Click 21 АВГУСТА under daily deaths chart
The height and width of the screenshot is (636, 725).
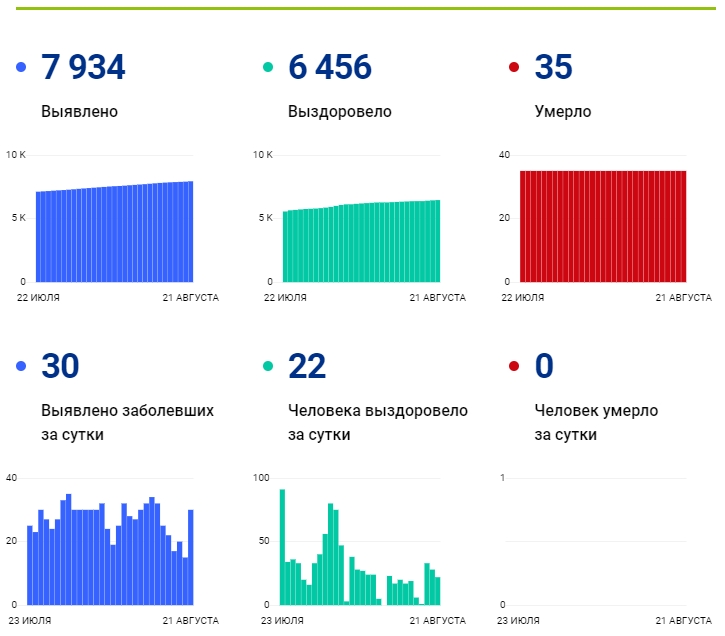(683, 621)
